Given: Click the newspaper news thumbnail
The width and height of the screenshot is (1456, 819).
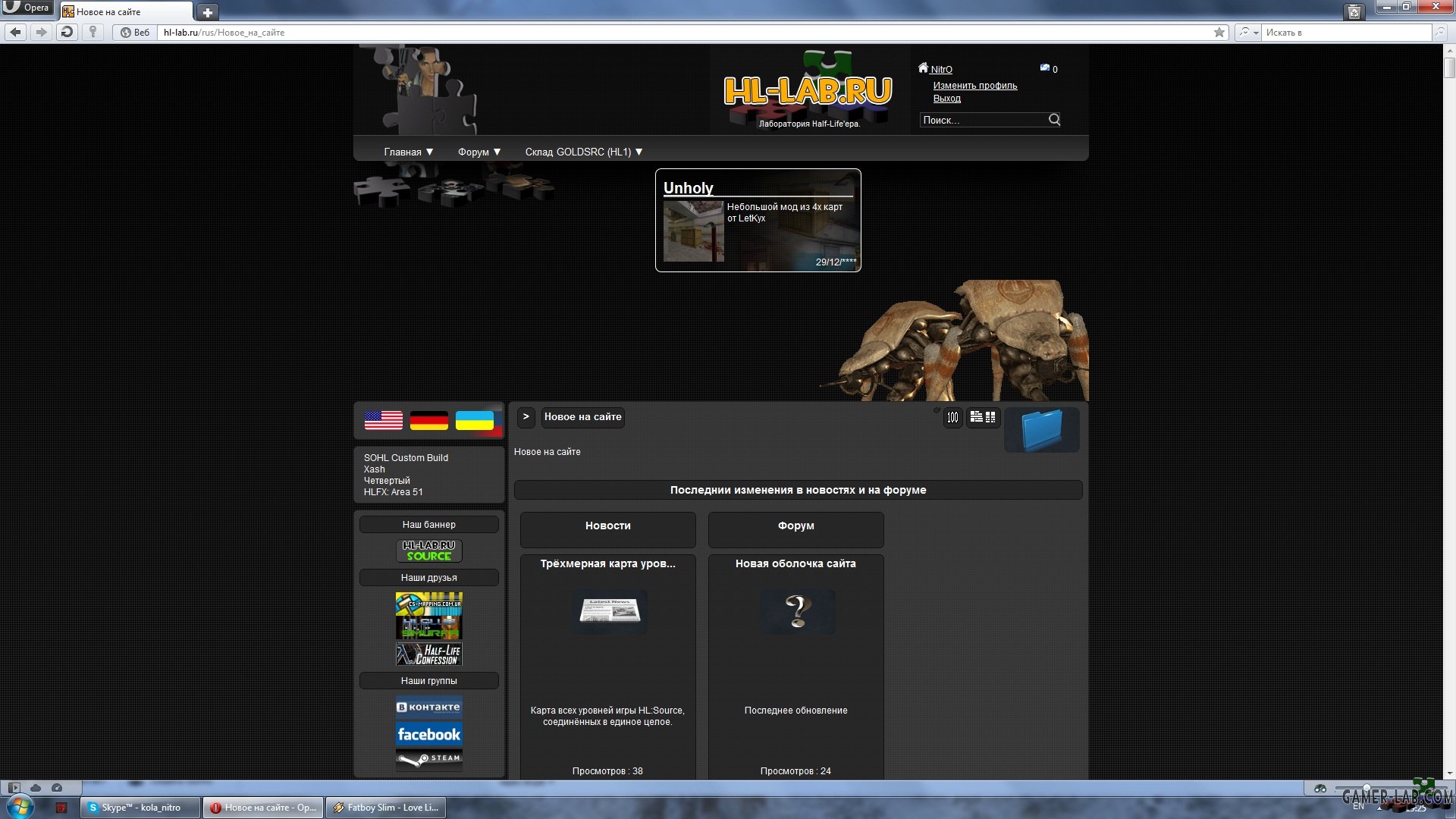Looking at the screenshot, I should pyautogui.click(x=610, y=611).
